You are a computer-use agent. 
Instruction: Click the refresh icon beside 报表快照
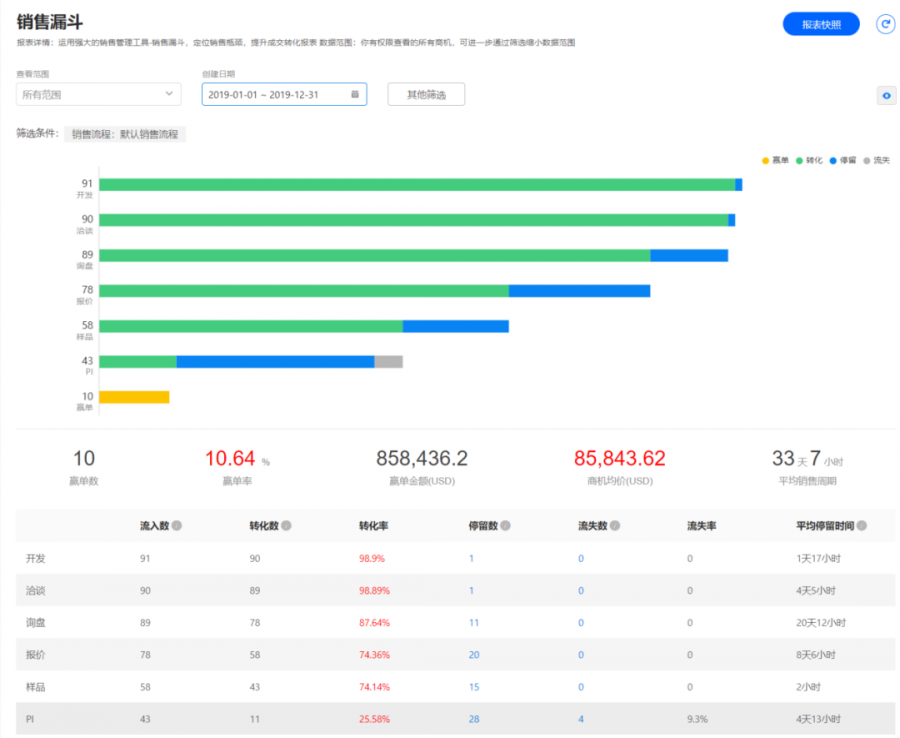click(885, 24)
